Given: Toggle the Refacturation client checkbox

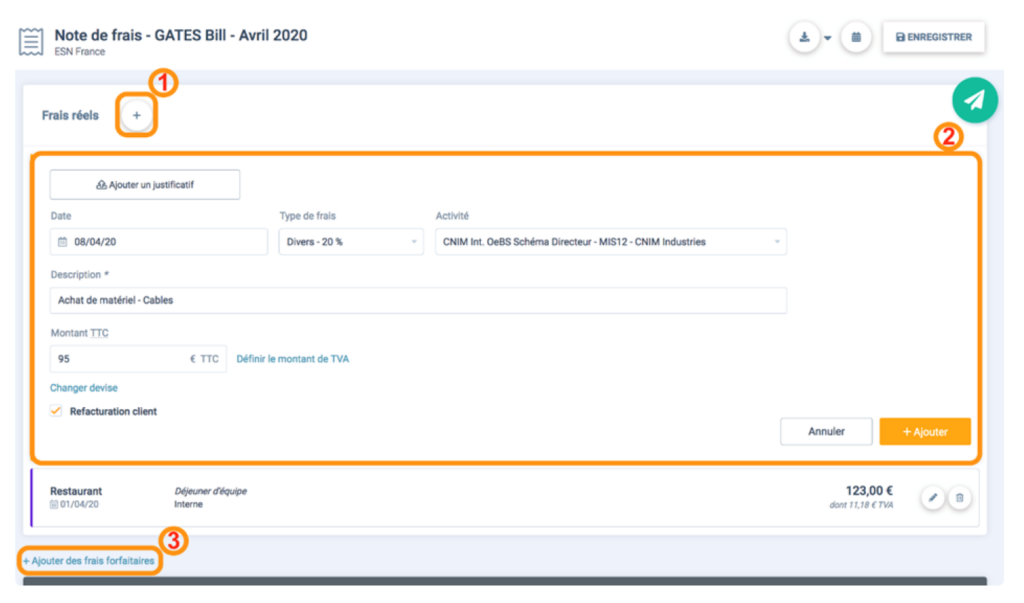Looking at the screenshot, I should [x=56, y=411].
